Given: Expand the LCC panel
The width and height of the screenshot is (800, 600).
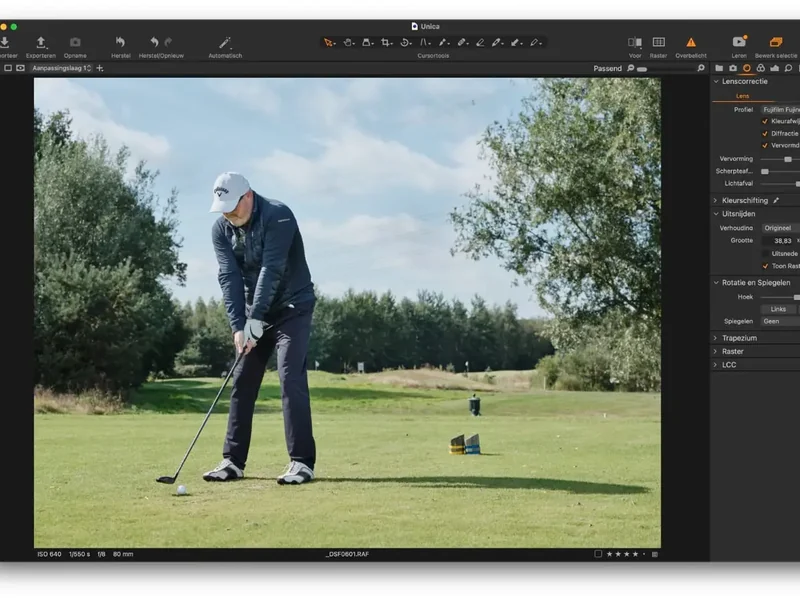Looking at the screenshot, I should (716, 364).
